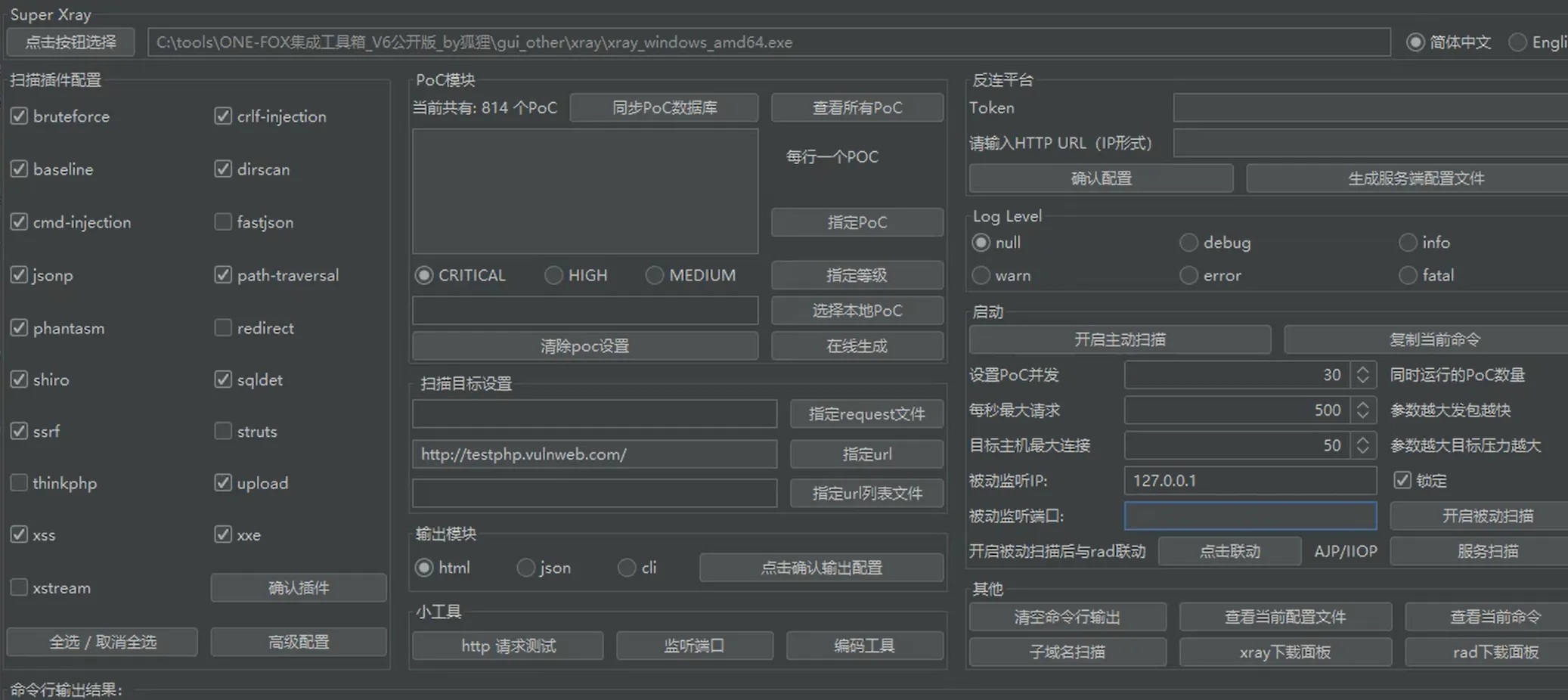Open 查看所有PoC list

click(857, 107)
